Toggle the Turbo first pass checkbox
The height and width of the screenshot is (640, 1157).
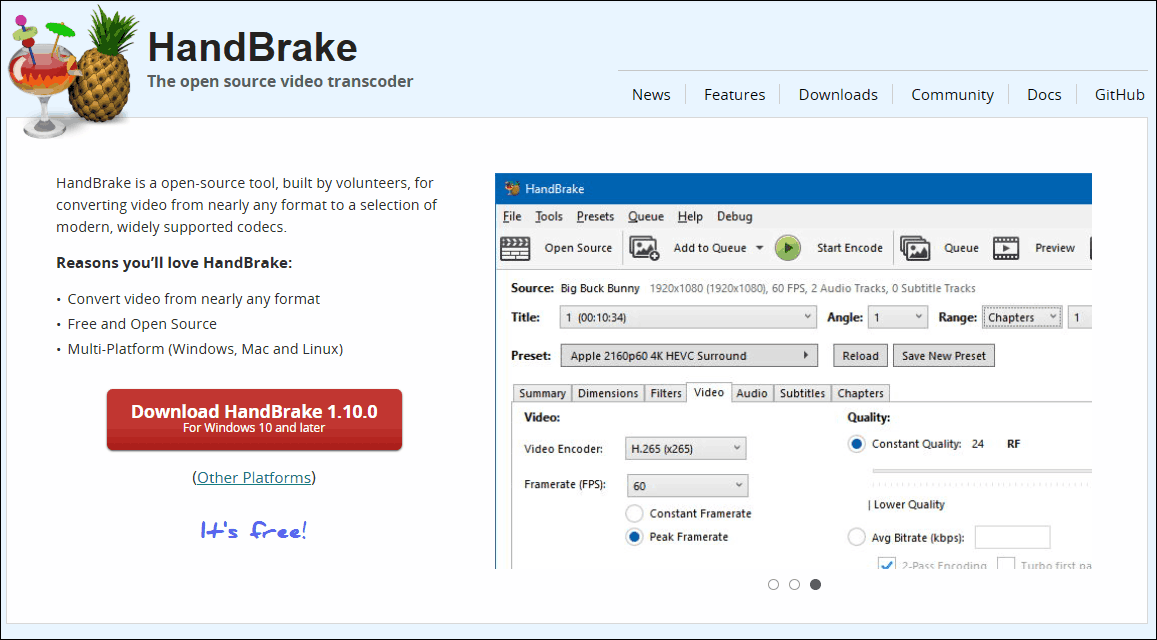(x=1006, y=565)
